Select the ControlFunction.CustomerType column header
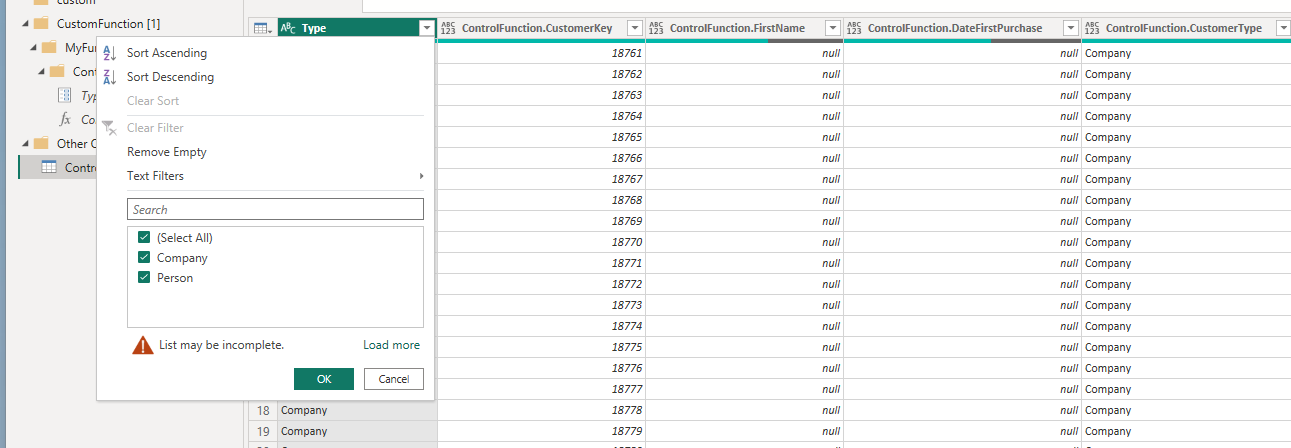This screenshot has height=448, width=1291. (1186, 29)
